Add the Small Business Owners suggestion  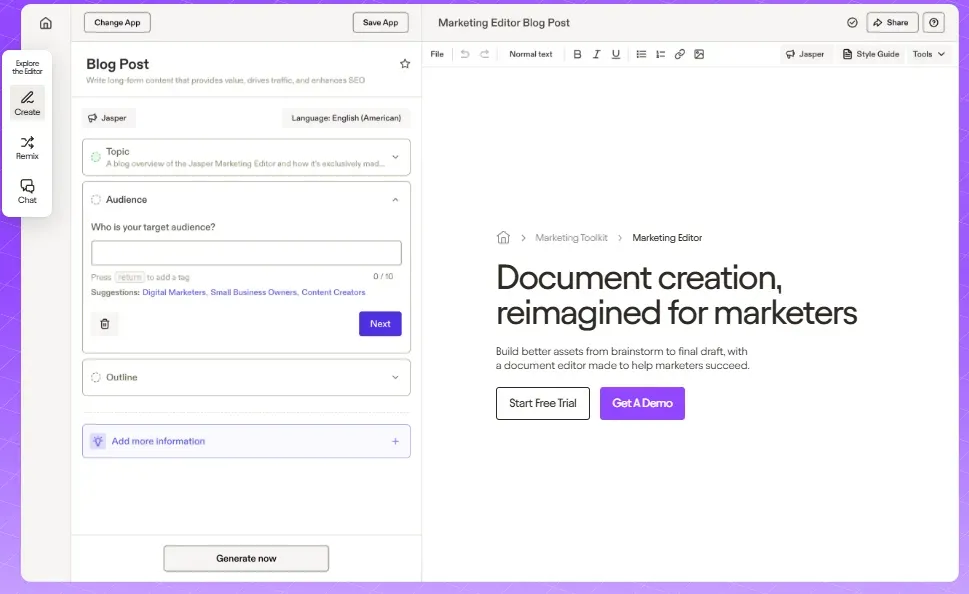click(x=254, y=292)
